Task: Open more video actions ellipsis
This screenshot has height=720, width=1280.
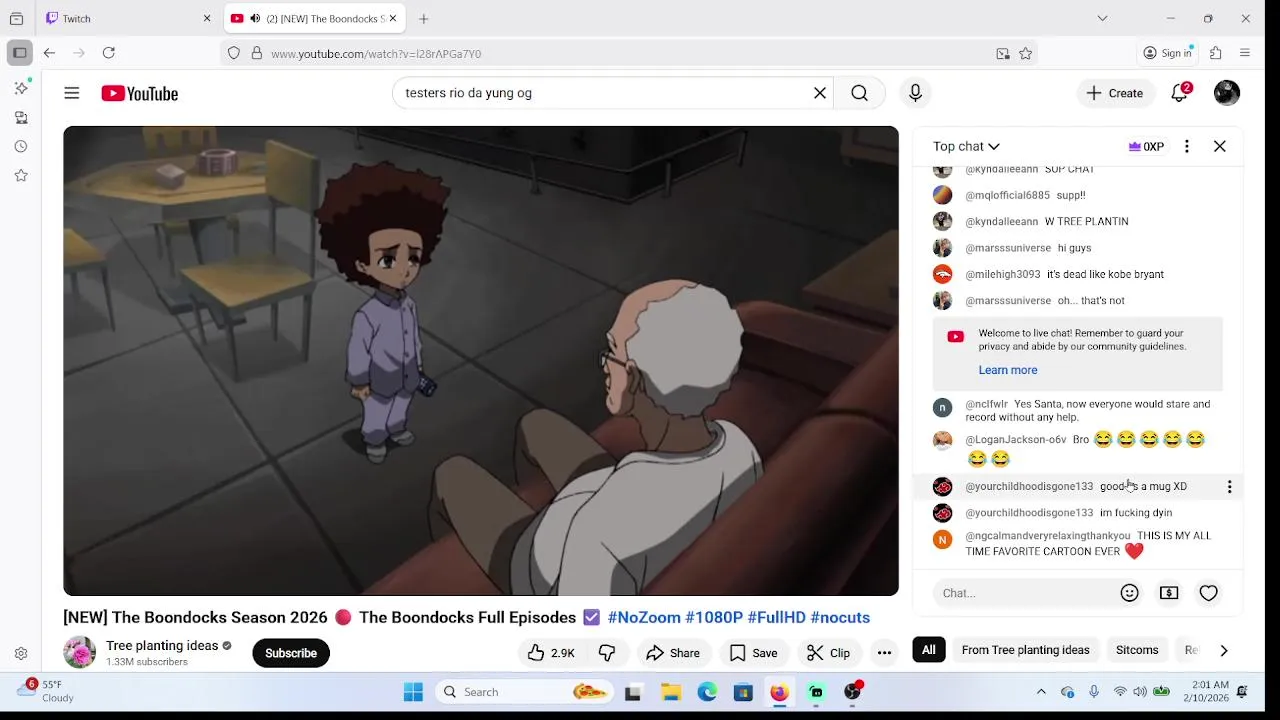Action: pyautogui.click(x=884, y=653)
